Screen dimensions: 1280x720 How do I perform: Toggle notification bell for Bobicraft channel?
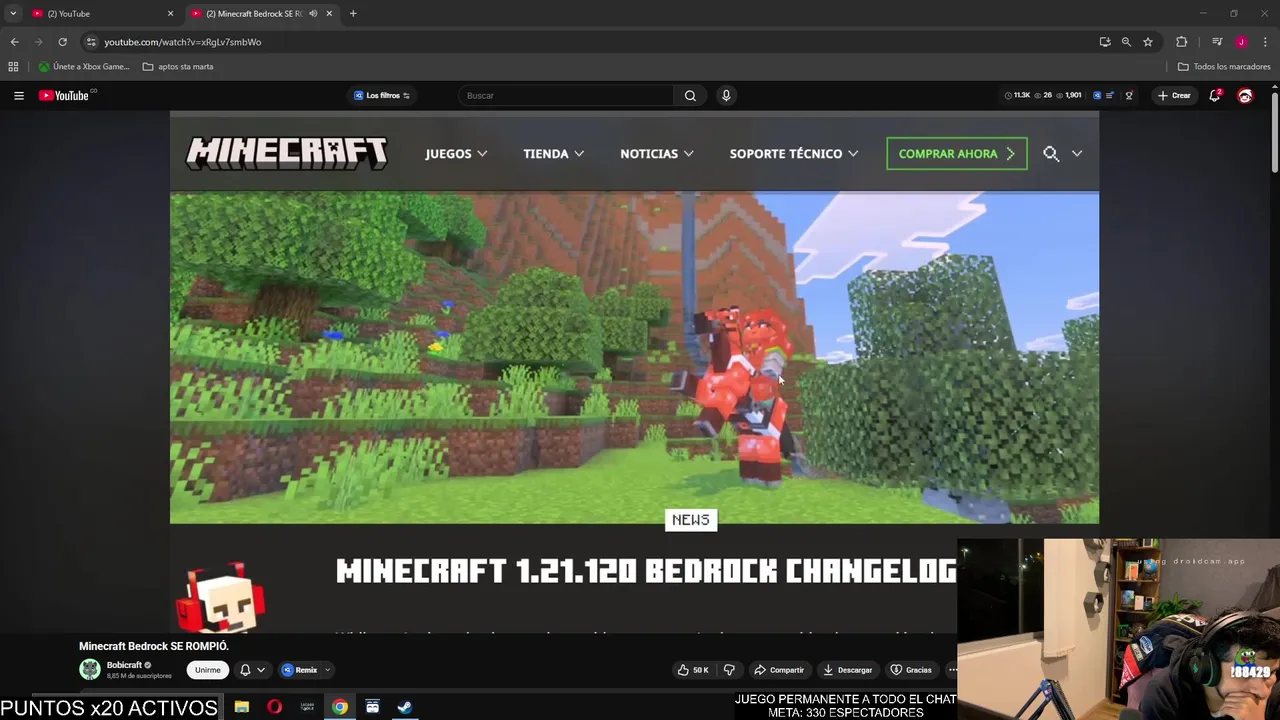tap(245, 670)
